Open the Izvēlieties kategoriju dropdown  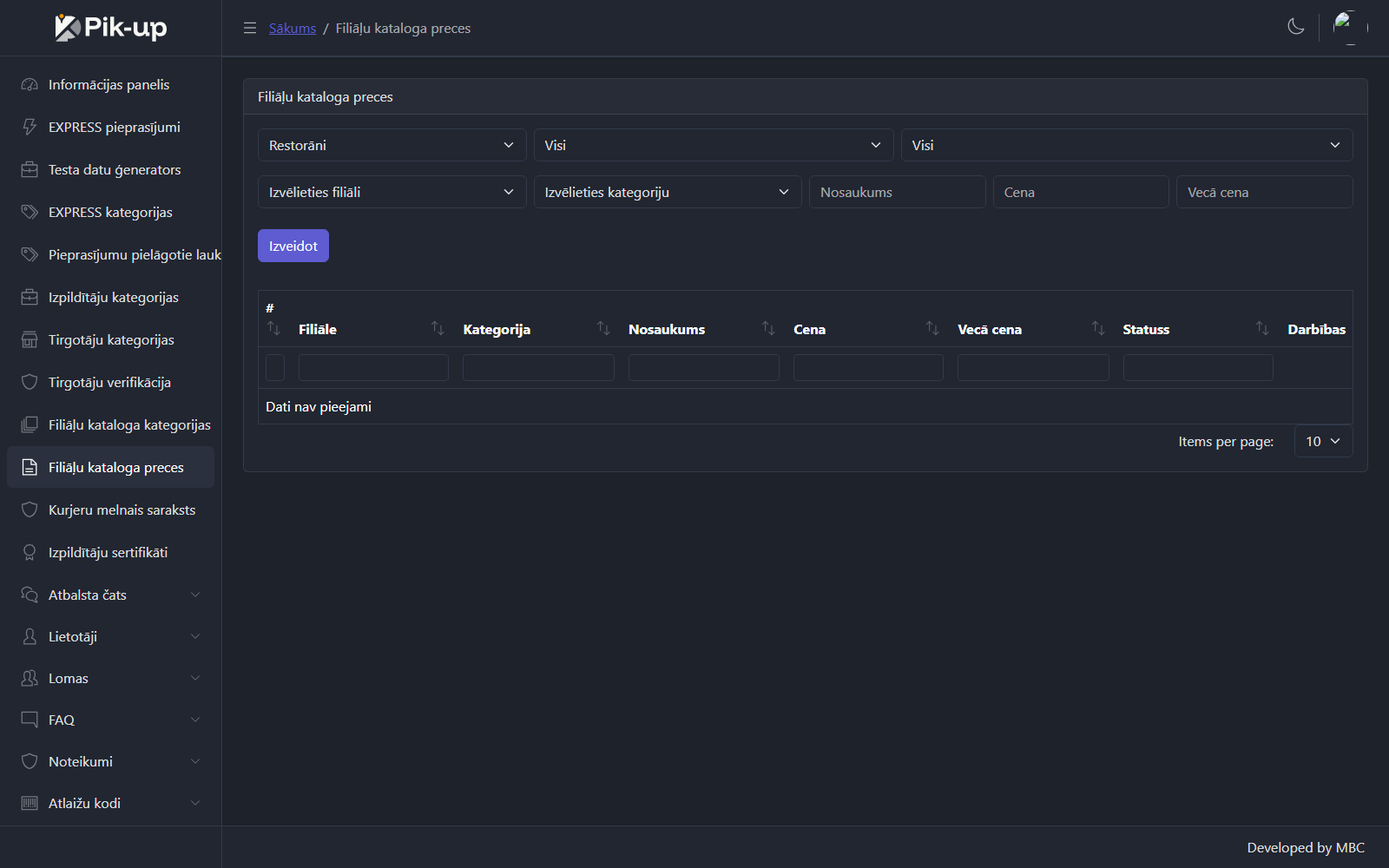pos(668,192)
